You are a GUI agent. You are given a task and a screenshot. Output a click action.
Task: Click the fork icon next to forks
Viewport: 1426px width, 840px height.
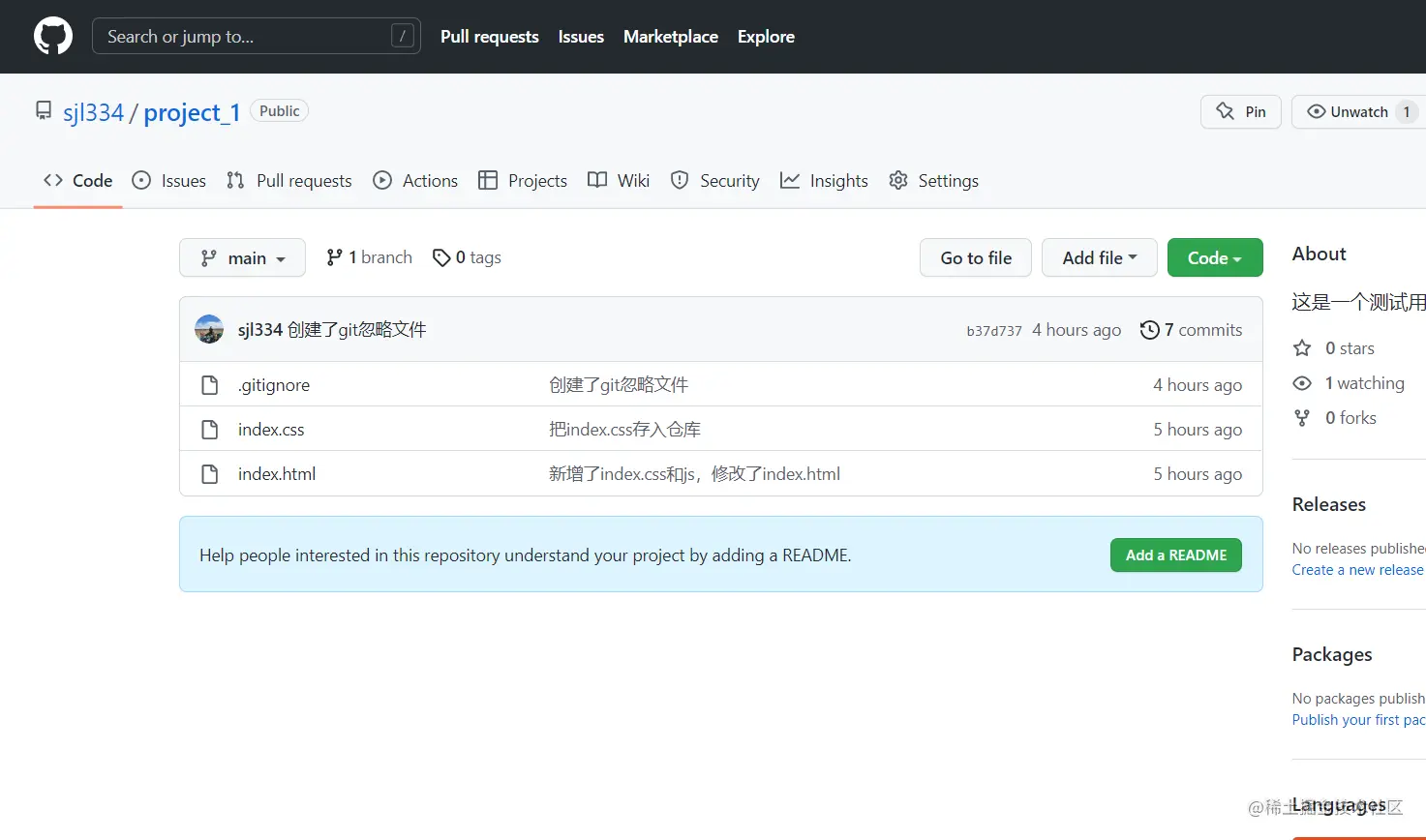(x=1302, y=418)
